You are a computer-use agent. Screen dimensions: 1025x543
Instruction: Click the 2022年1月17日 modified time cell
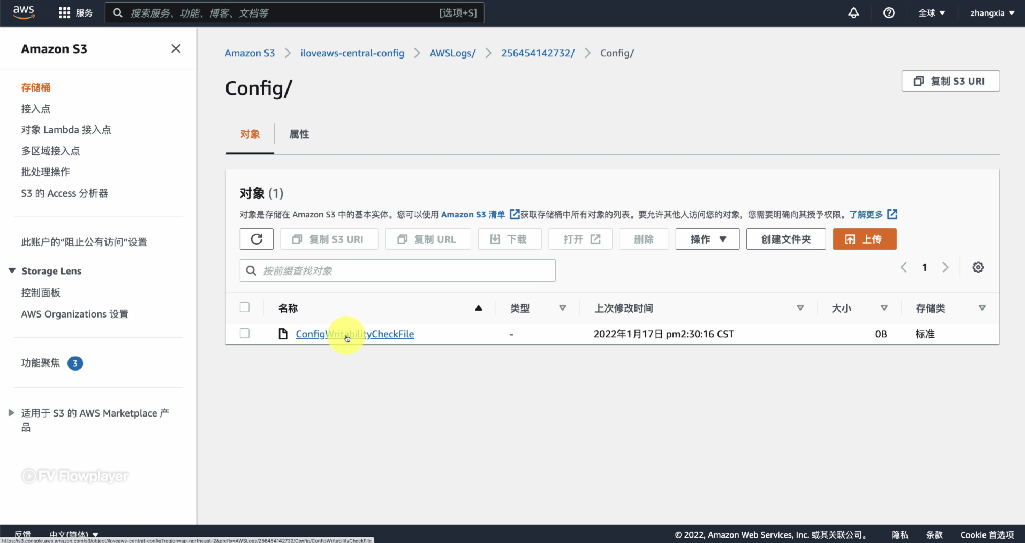point(664,334)
